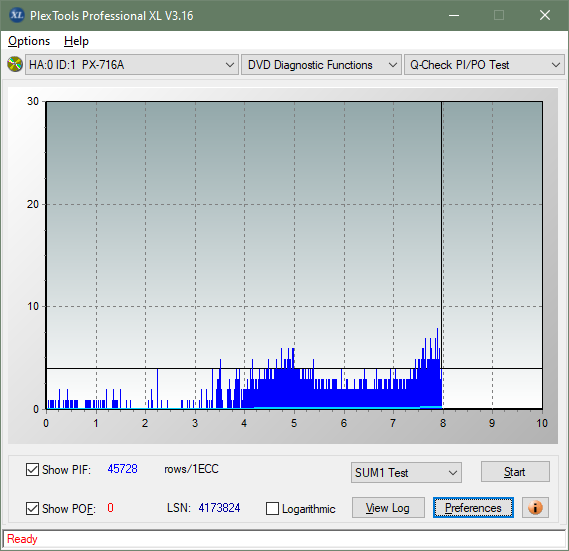Open View Log

point(388,507)
